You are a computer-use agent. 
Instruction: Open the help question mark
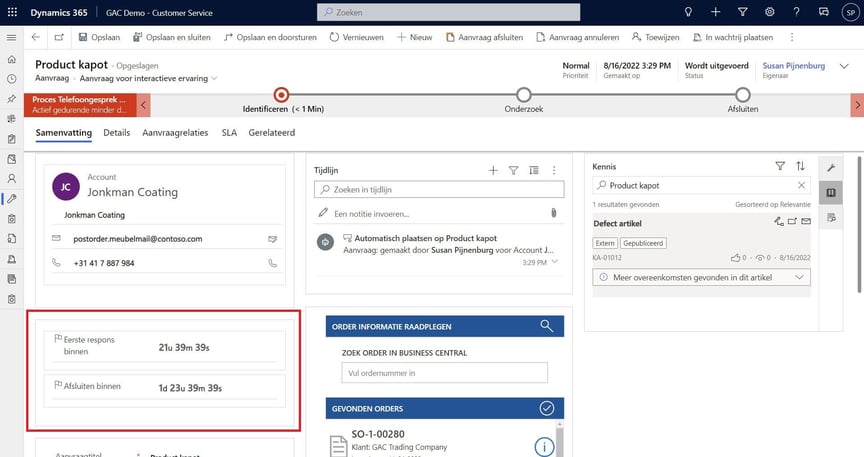[796, 12]
